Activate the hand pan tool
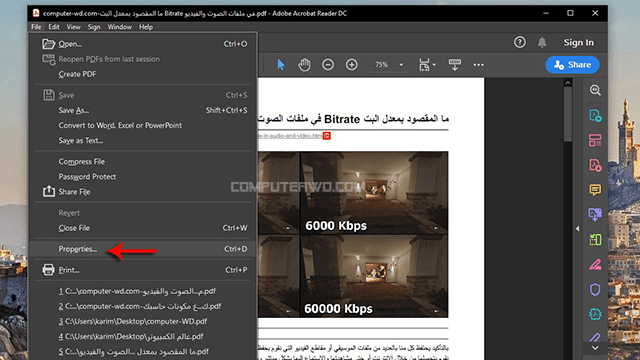640x360 pixels. click(304, 64)
